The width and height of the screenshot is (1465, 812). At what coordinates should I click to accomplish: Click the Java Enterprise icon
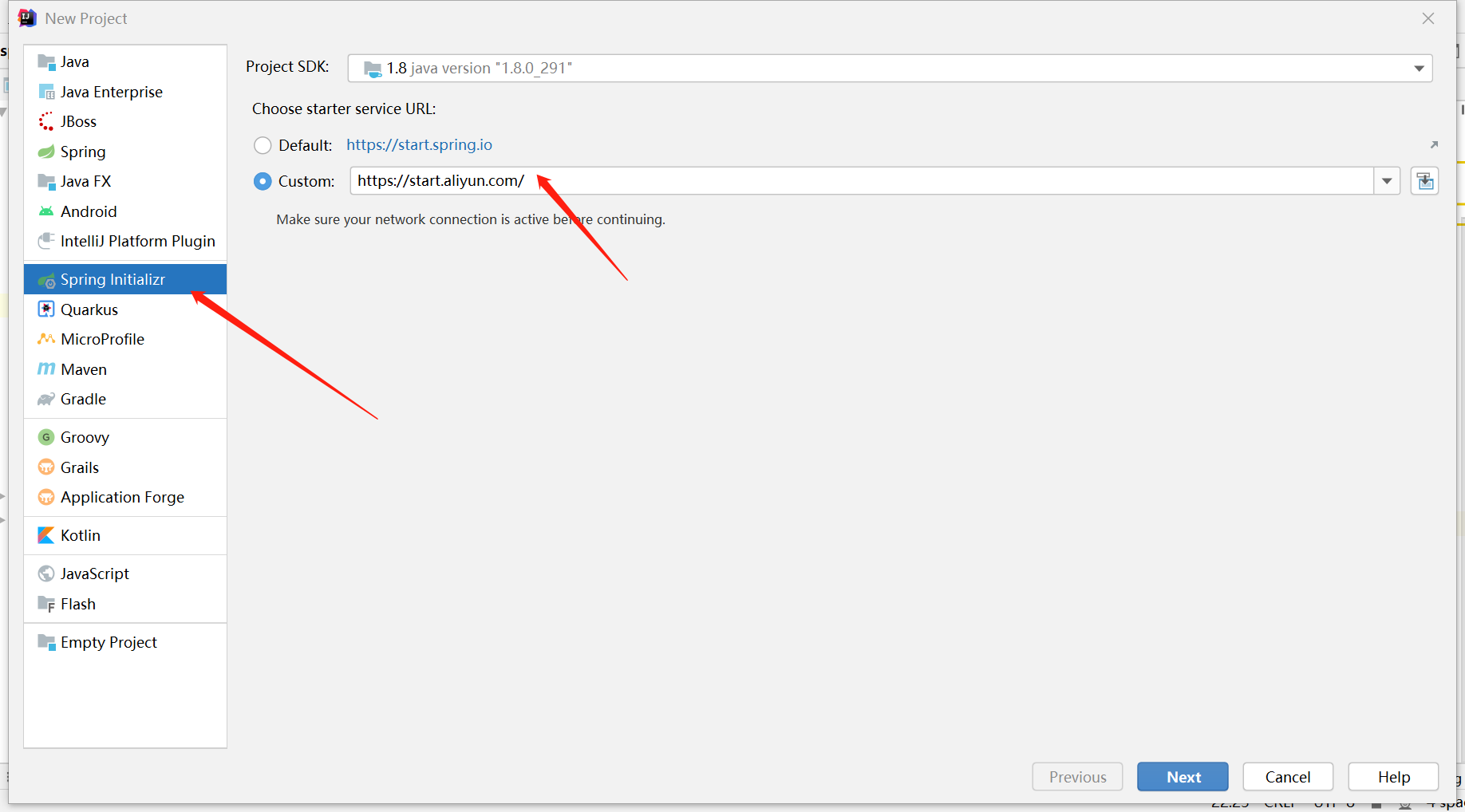46,93
